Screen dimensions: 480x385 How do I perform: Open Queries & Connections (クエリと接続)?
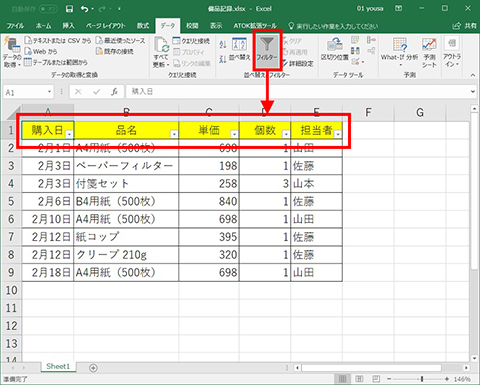pyautogui.click(x=191, y=41)
